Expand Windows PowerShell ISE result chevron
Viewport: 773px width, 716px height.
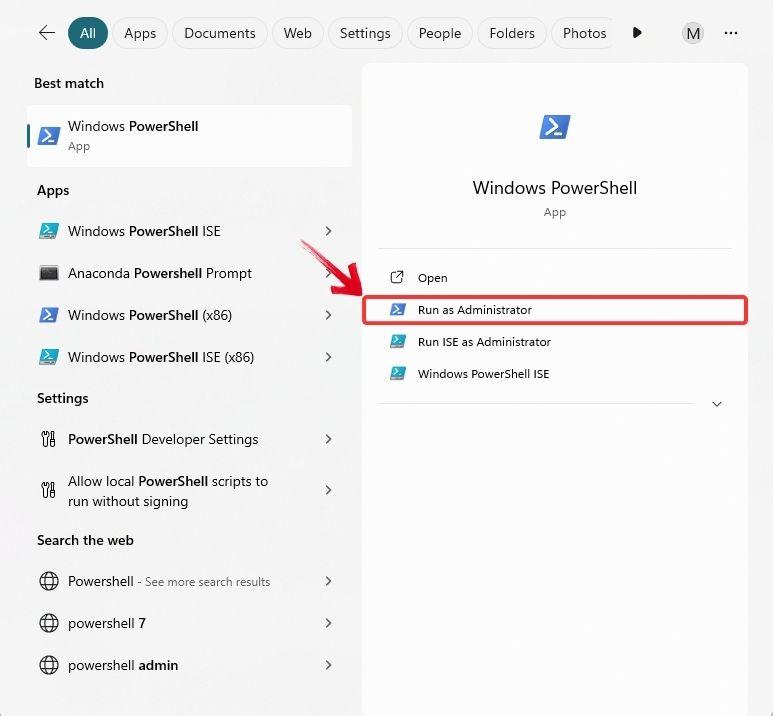click(328, 231)
